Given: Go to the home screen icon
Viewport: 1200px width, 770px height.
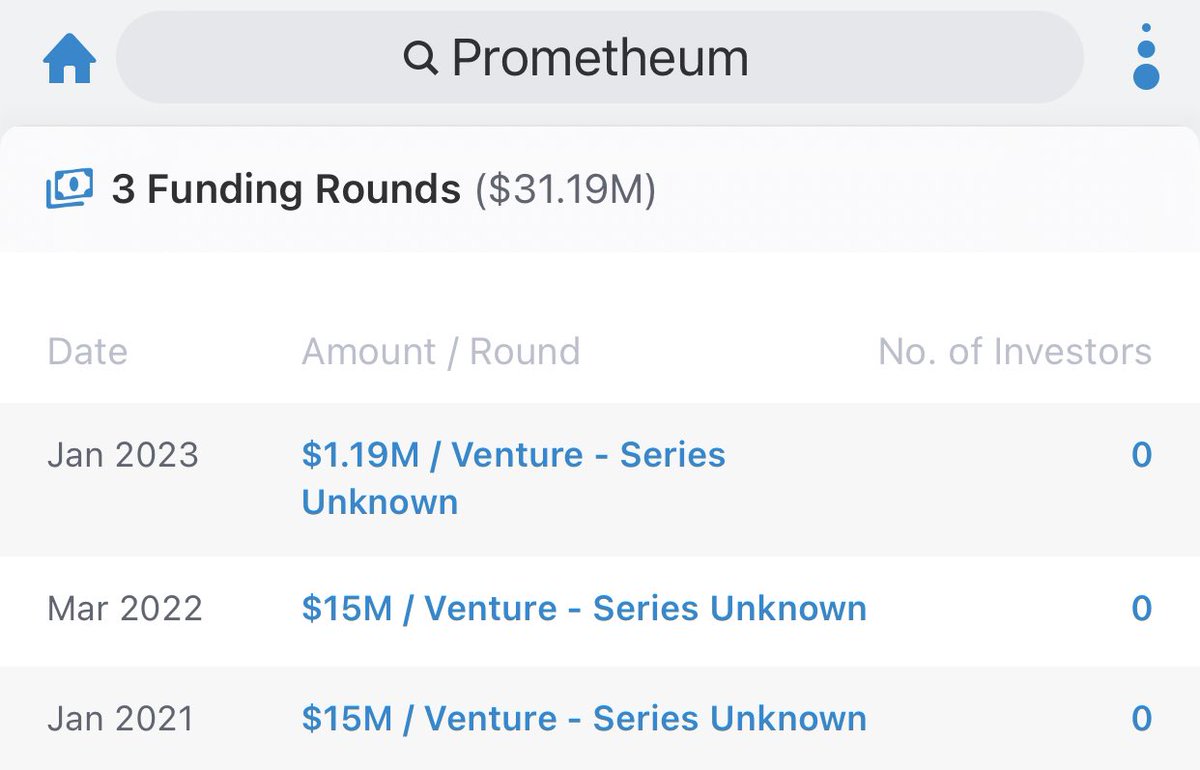Looking at the screenshot, I should (x=69, y=60).
